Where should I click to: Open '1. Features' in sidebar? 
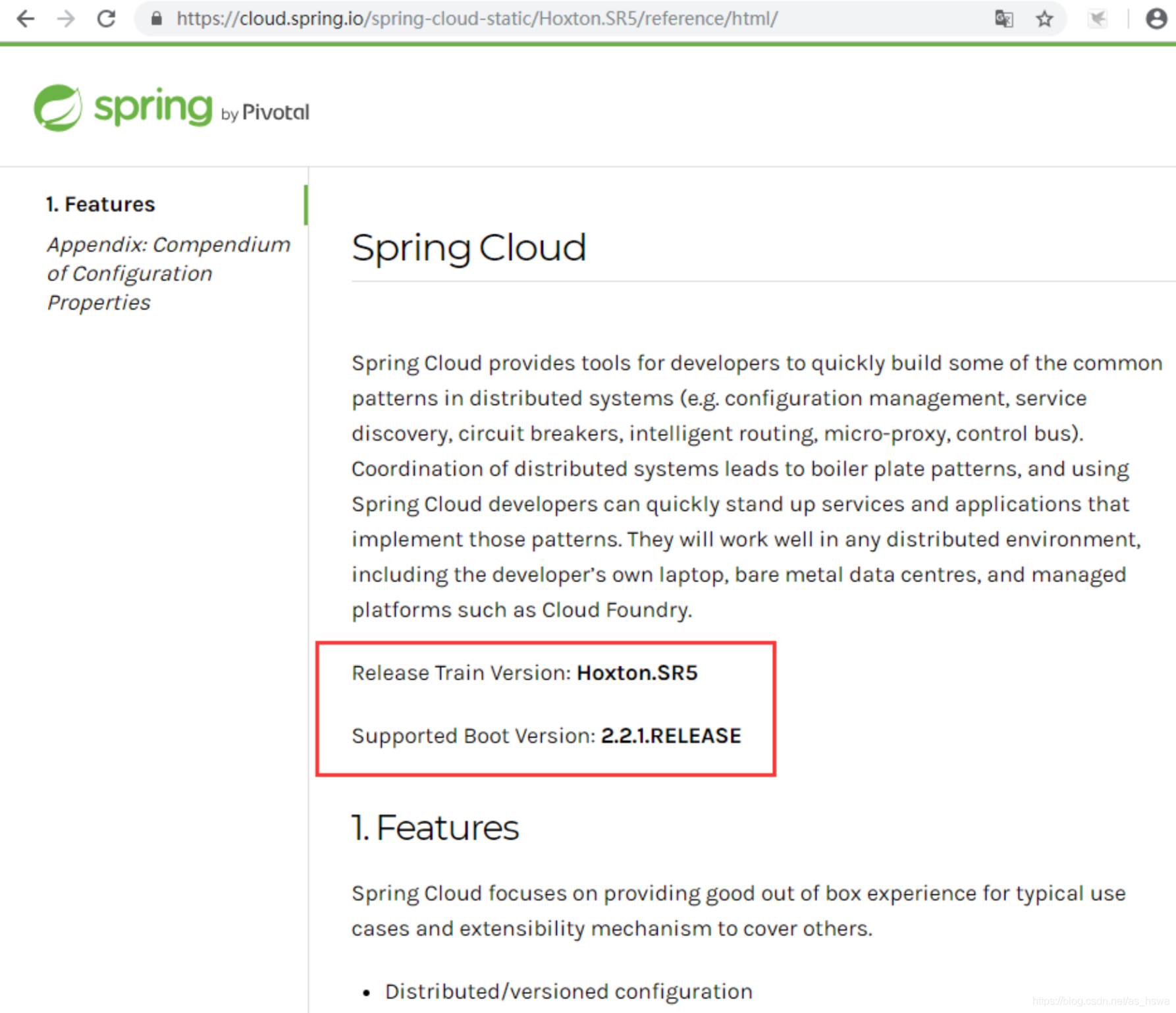pos(101,204)
